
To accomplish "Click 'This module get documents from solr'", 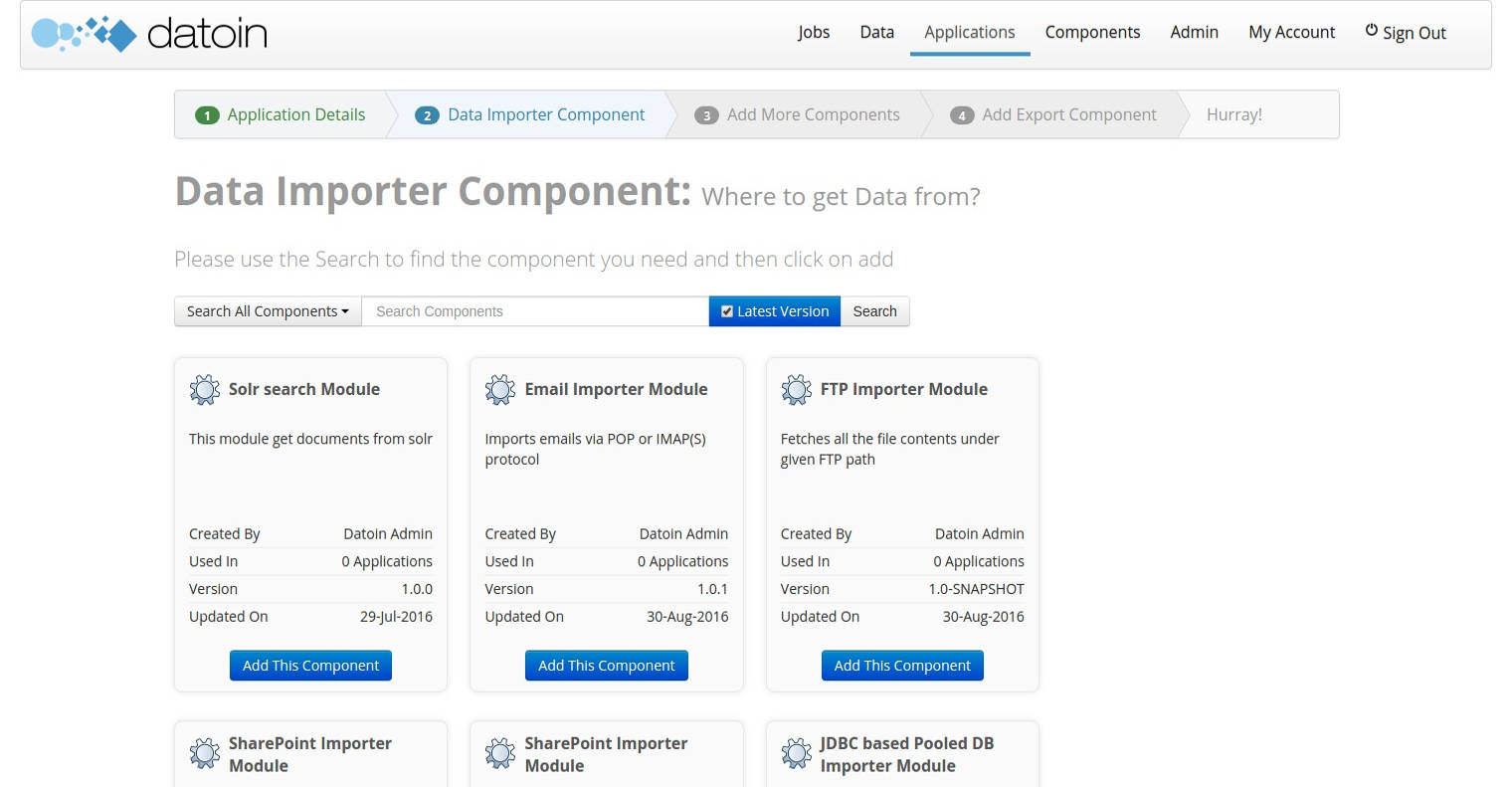I will (x=310, y=439).
